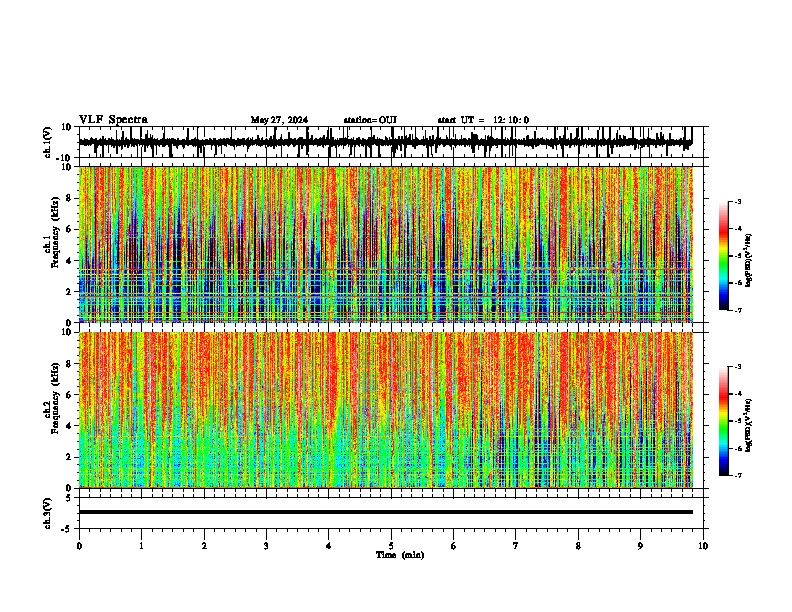Click the ch.1 voltage waveform trace
The image size is (792, 612).
pos(385,142)
